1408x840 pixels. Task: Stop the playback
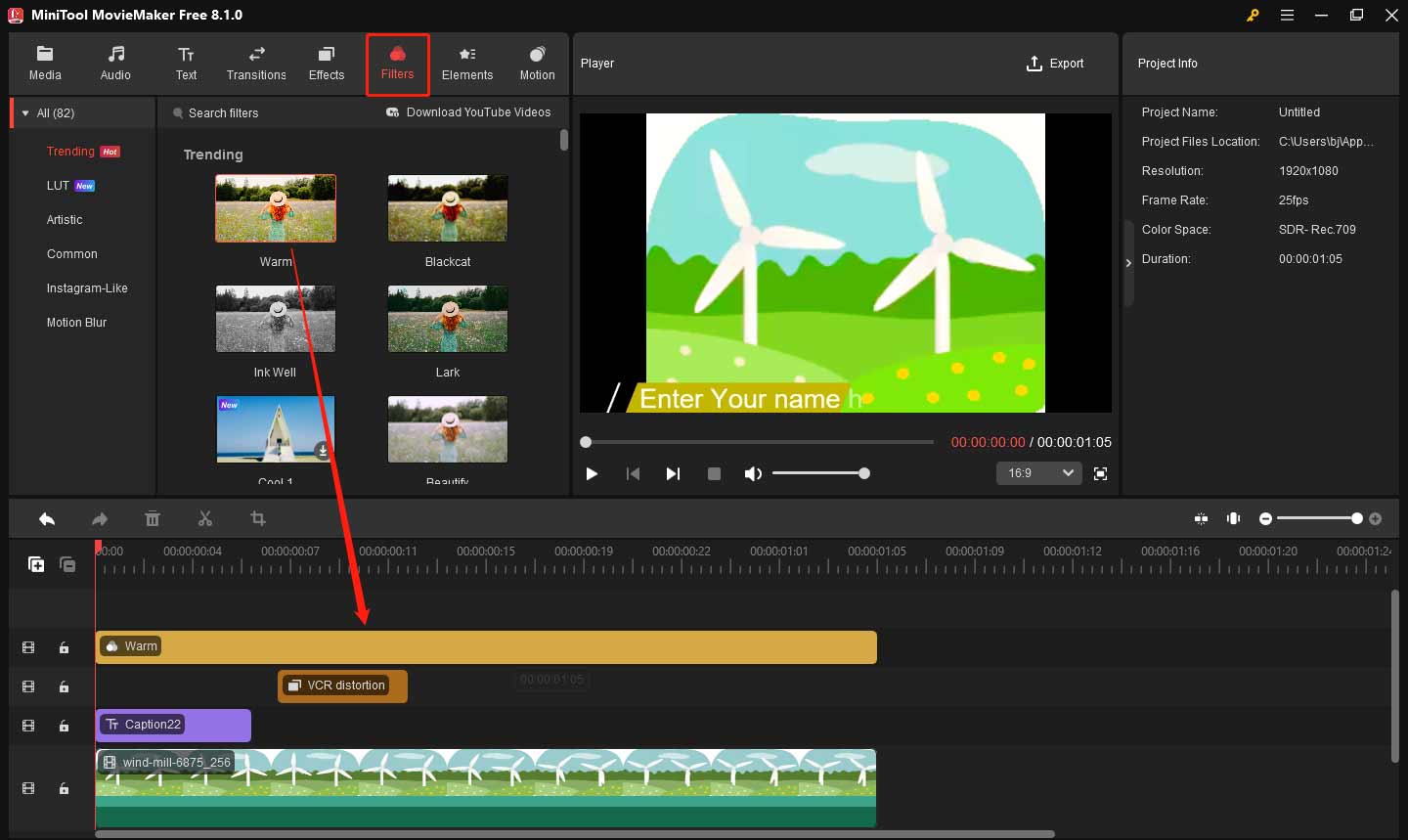tap(714, 473)
